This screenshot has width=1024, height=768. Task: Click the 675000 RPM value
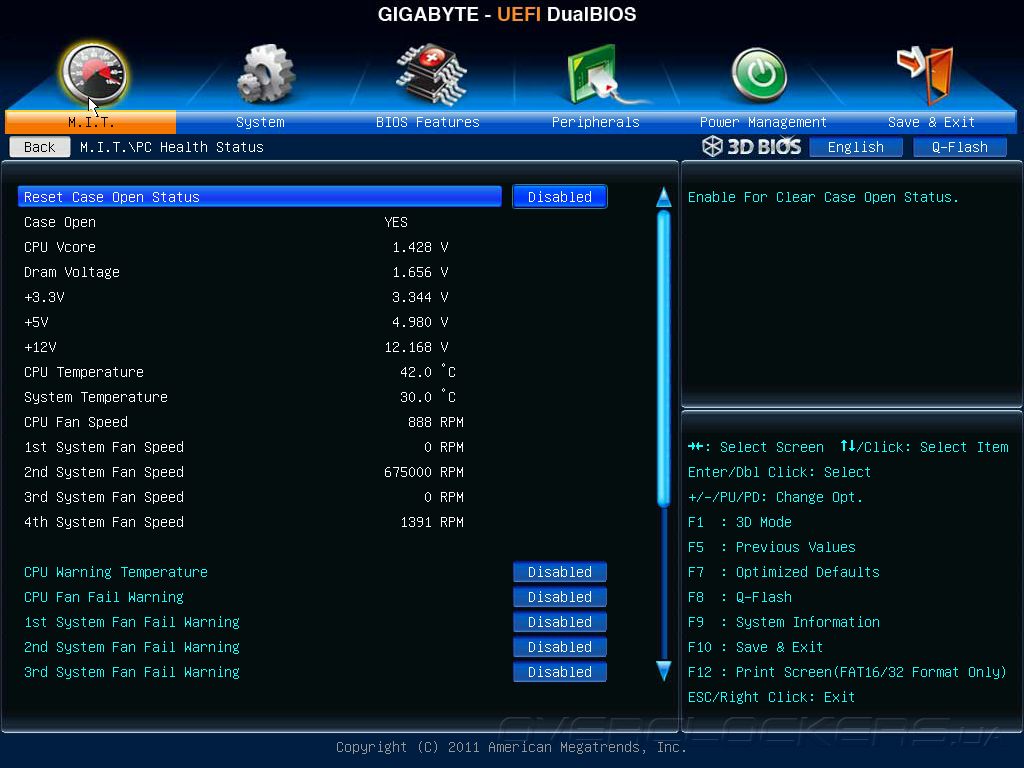(424, 472)
